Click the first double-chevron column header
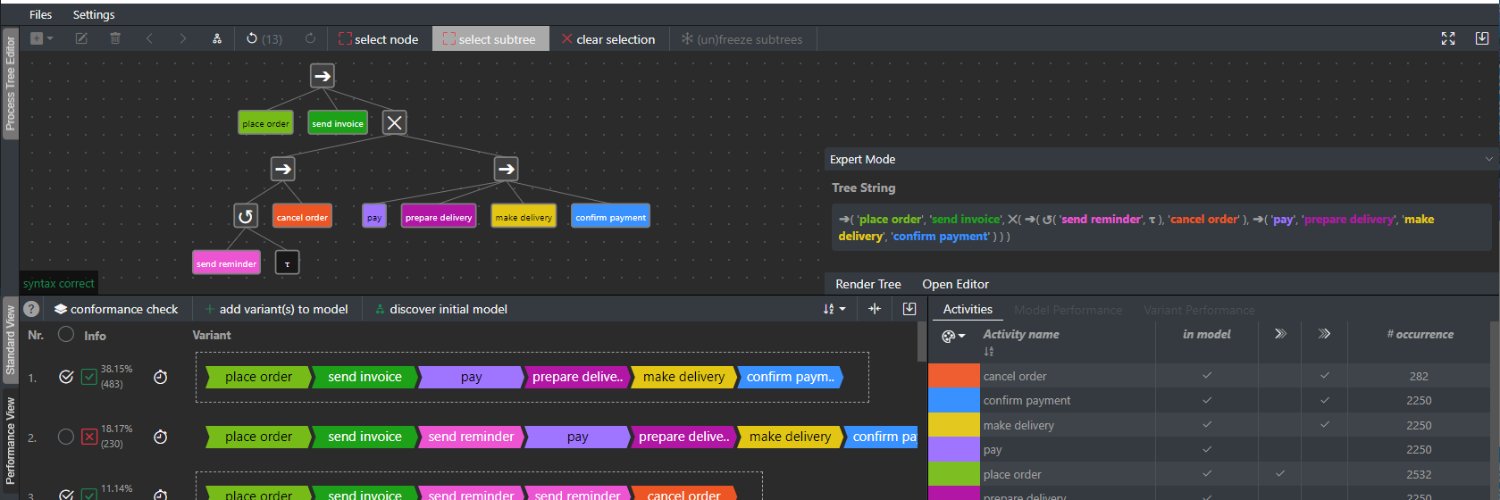Screen dimensions: 1500x500 (1280, 334)
